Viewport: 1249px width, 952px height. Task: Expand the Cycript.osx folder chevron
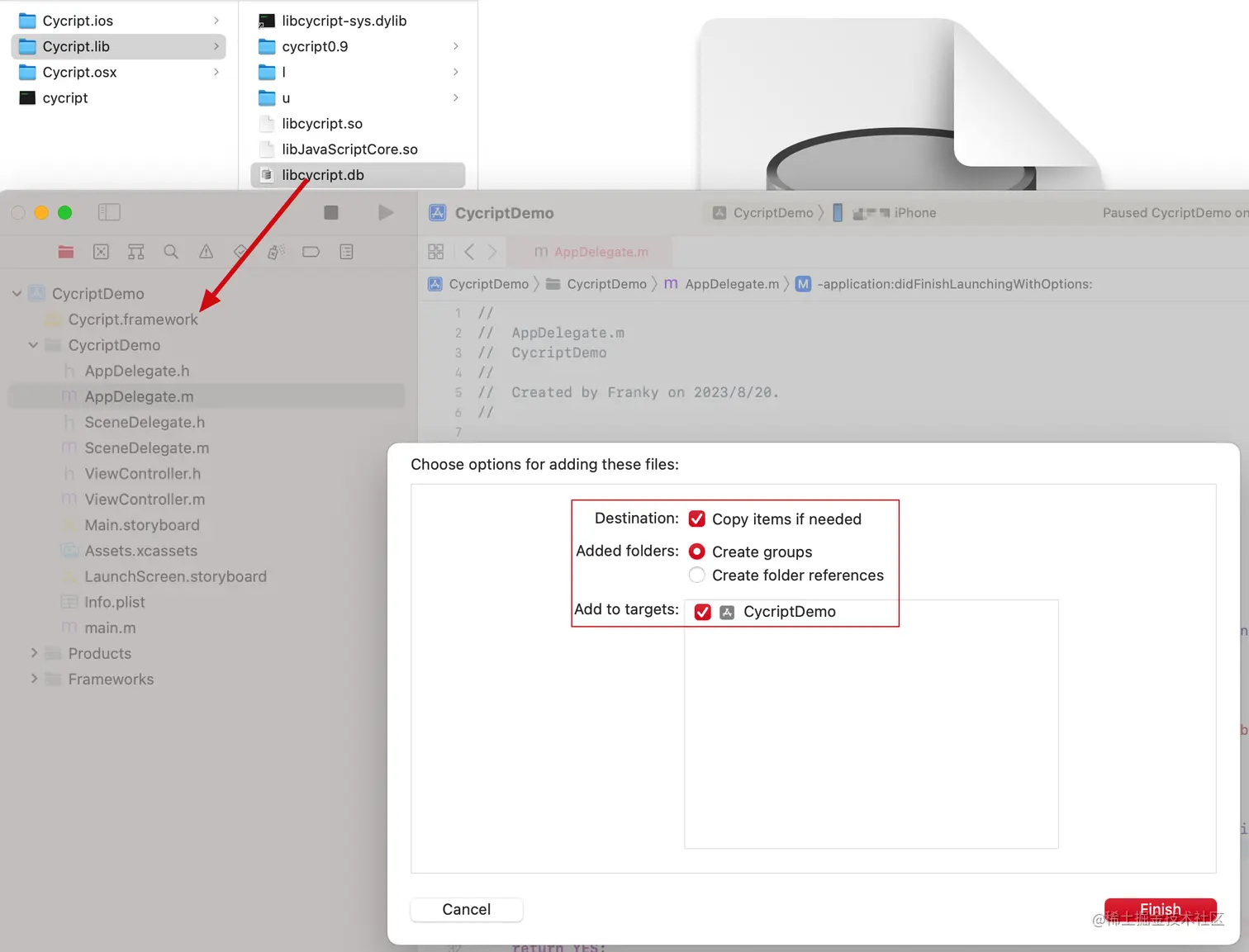click(x=216, y=72)
